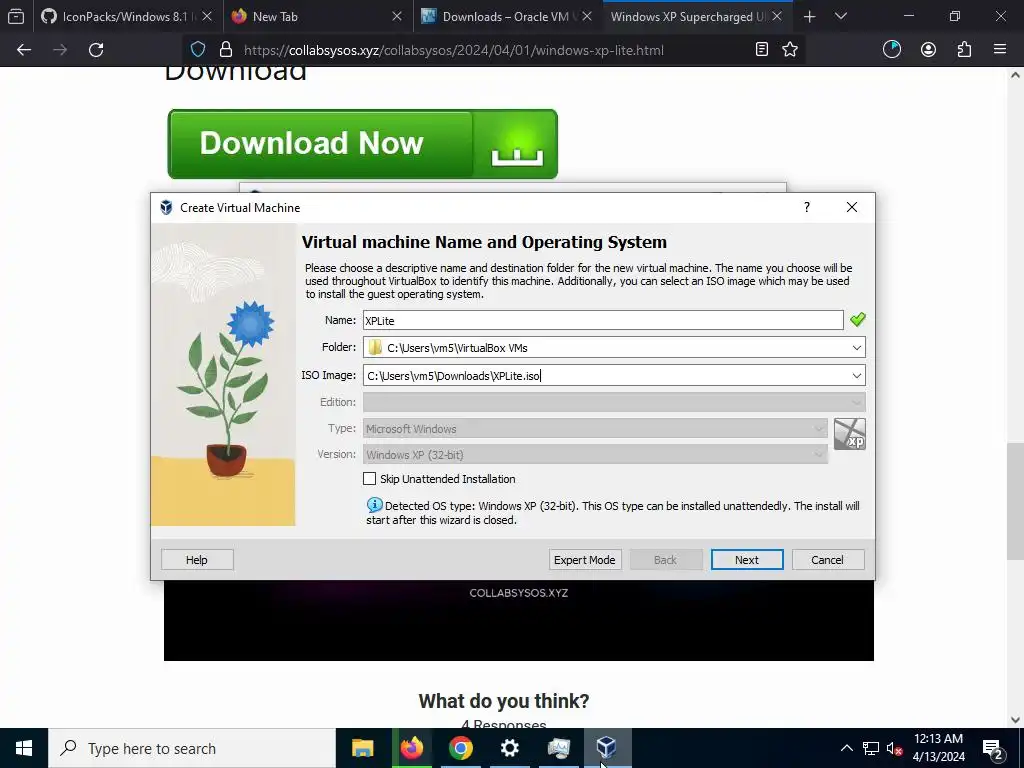Open Settings gear from taskbar
1024x768 pixels.
click(509, 748)
